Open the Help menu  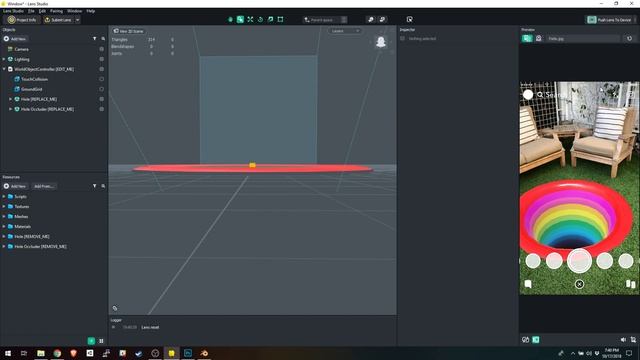click(x=91, y=11)
